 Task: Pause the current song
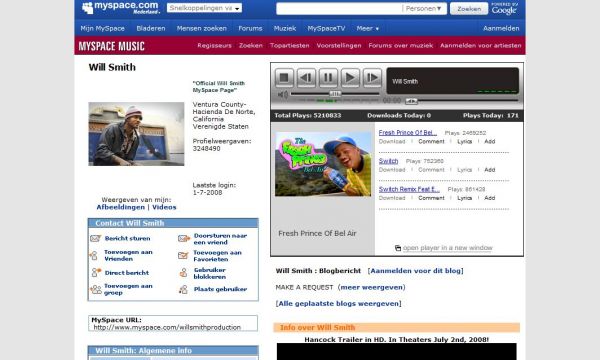[328, 78]
